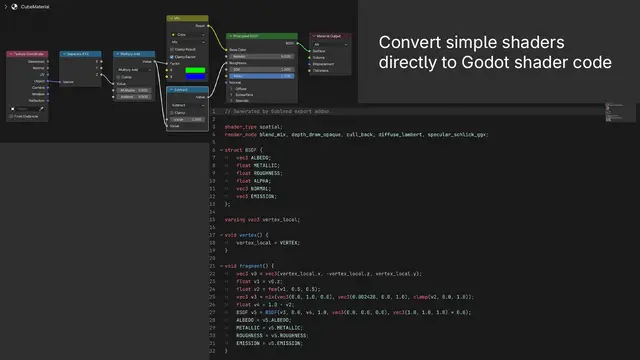The image size is (640, 360).
Task: Click the Metallic slider in Principled BSDF
Action: [262, 56]
